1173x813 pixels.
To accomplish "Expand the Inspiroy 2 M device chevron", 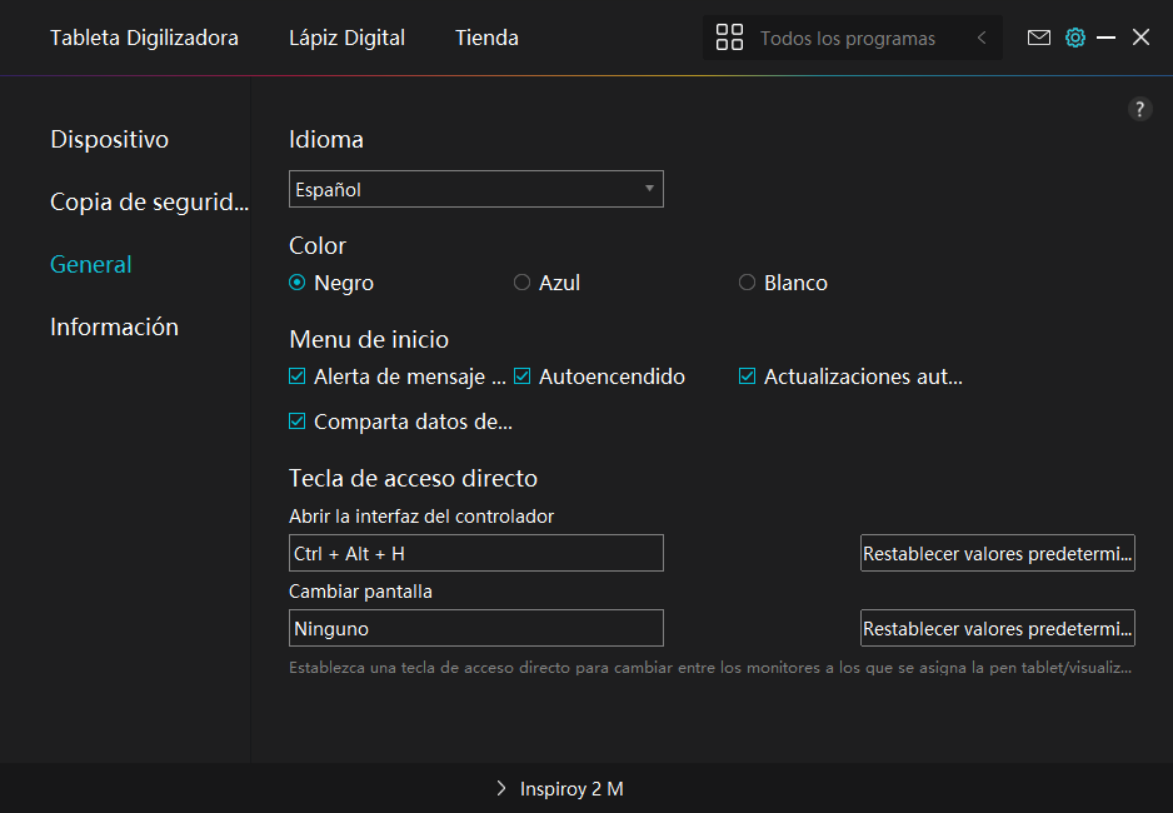I will click(x=502, y=789).
